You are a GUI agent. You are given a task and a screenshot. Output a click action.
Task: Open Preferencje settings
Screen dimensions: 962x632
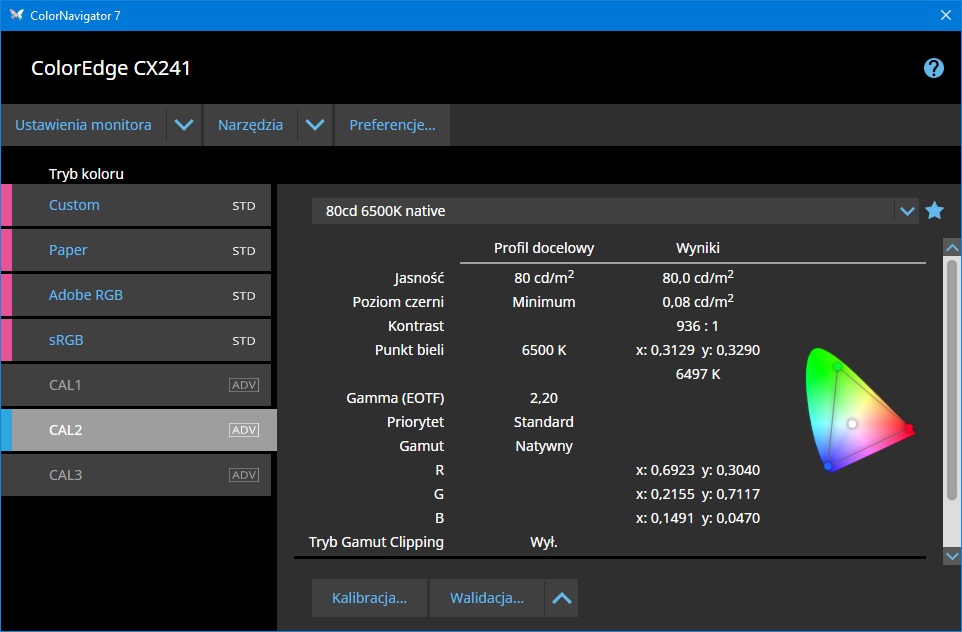pyautogui.click(x=392, y=125)
